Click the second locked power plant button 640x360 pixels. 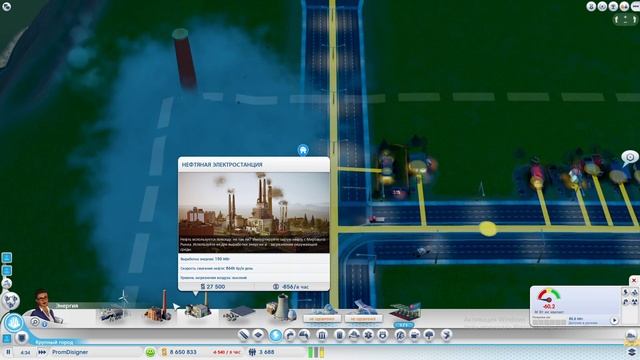pyautogui.click(x=363, y=318)
